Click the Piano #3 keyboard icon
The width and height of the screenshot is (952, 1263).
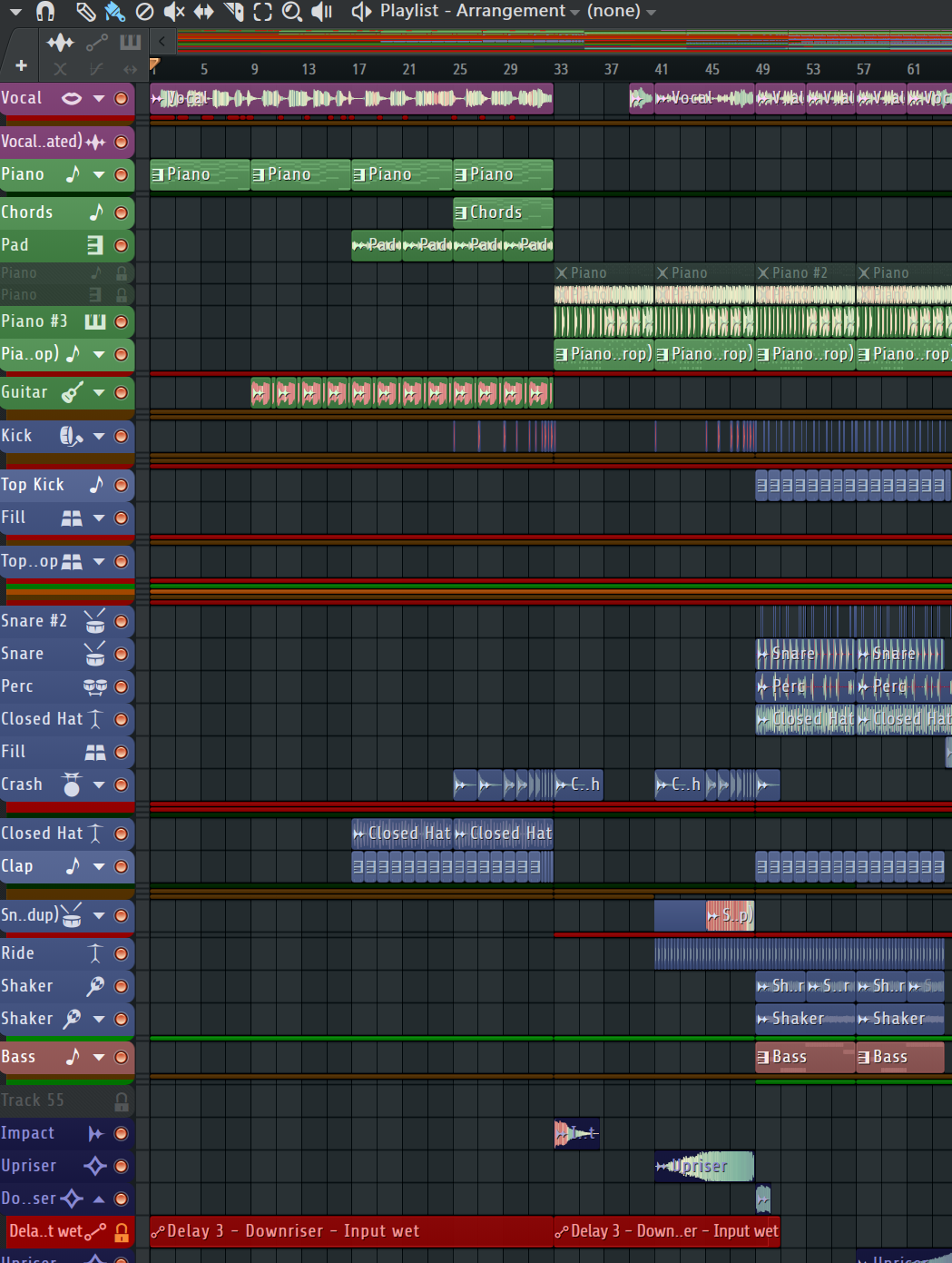[95, 321]
